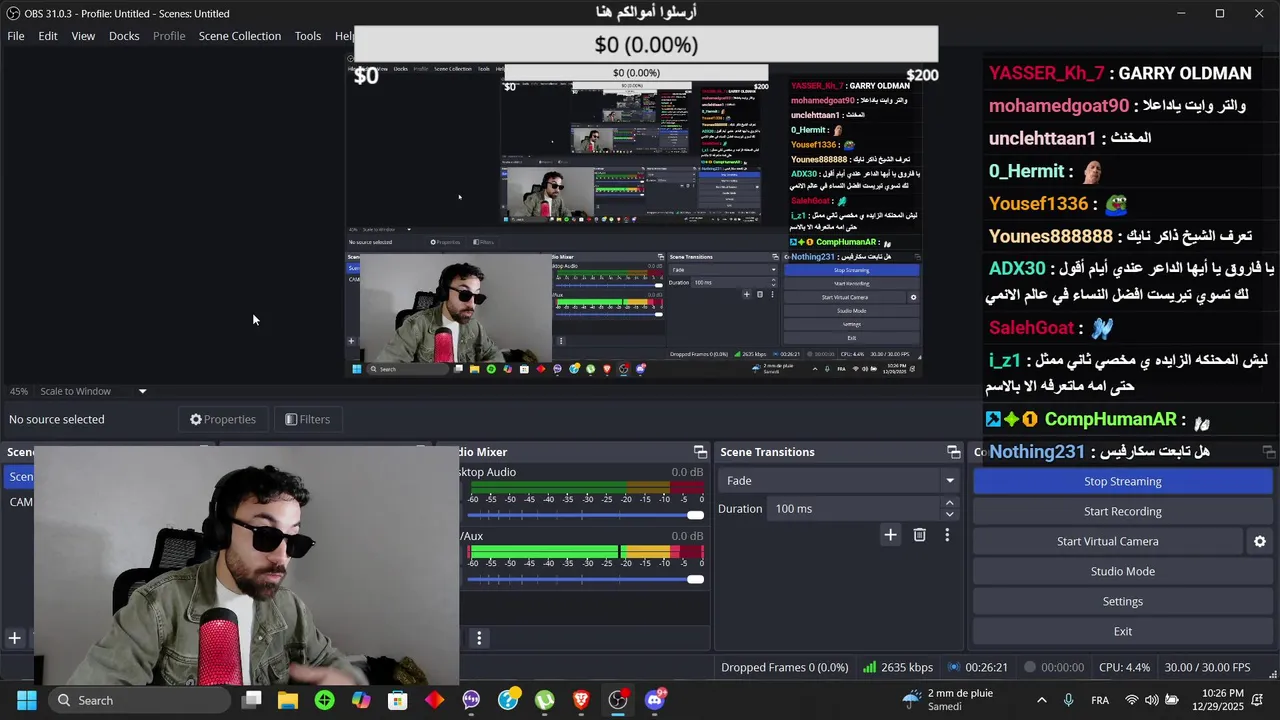Pop out the Audio Mixer dock
1280x720 pixels.
(700, 452)
